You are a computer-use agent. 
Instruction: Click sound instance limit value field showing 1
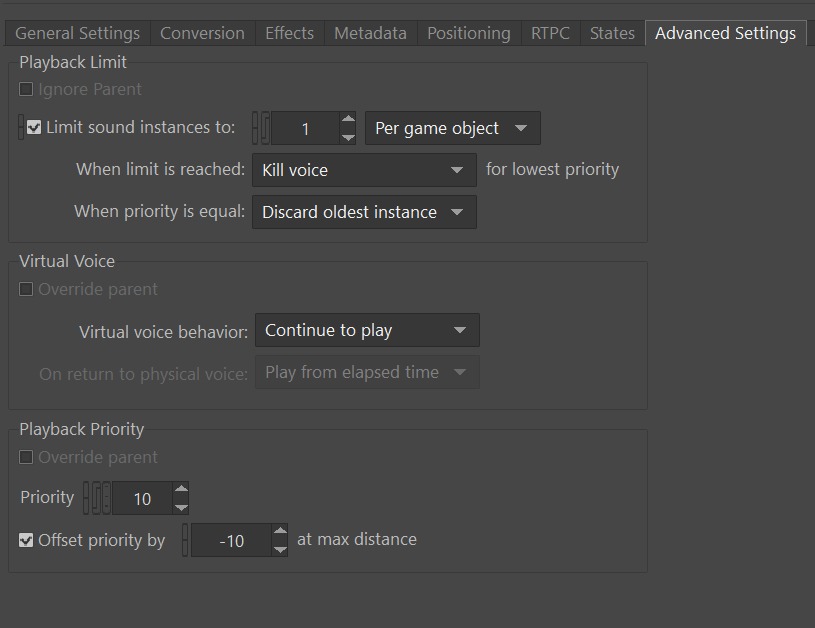coord(305,128)
